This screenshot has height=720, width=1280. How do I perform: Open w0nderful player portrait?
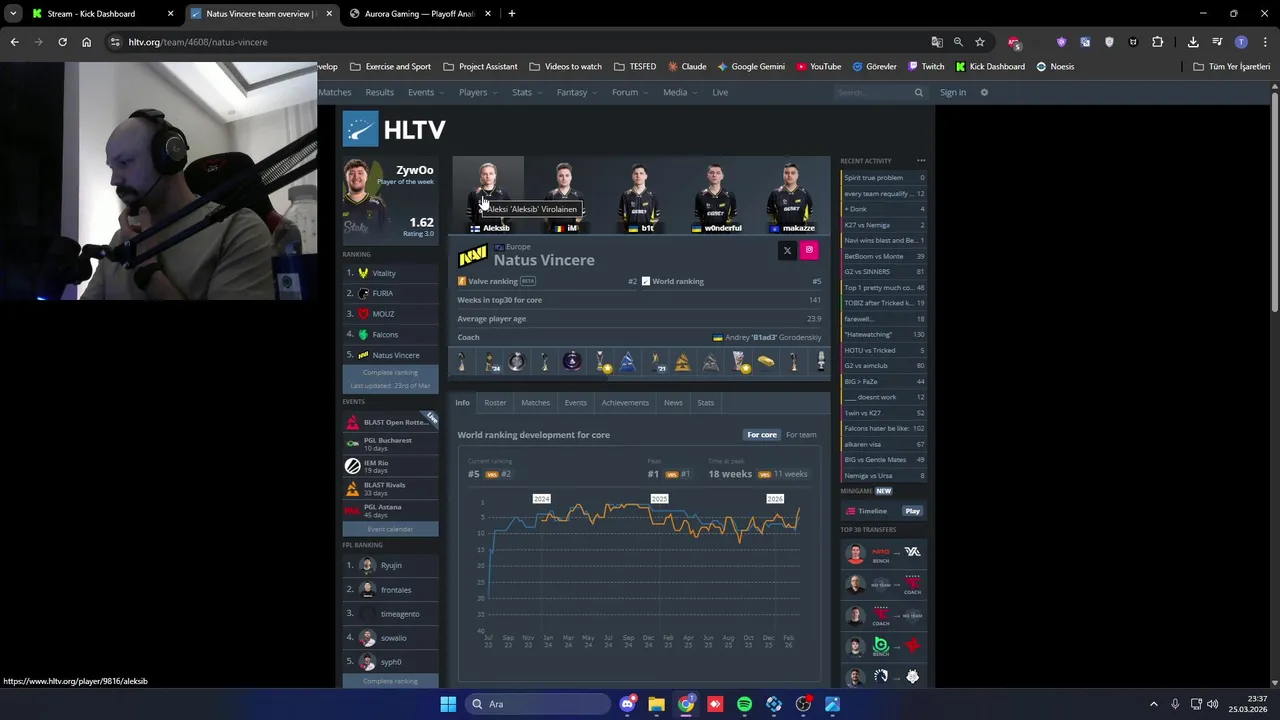click(x=716, y=197)
